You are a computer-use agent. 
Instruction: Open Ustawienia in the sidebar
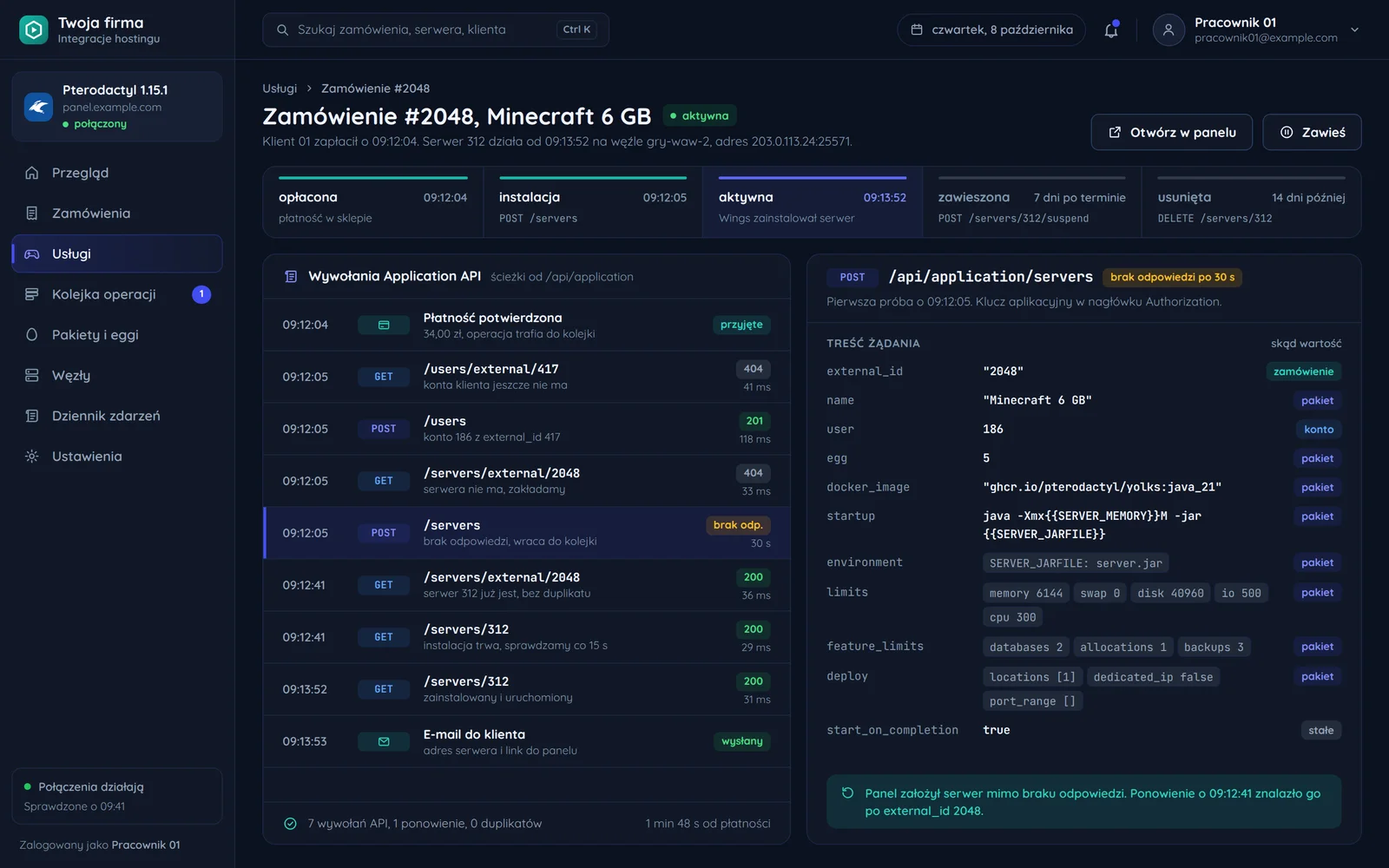[117, 457]
